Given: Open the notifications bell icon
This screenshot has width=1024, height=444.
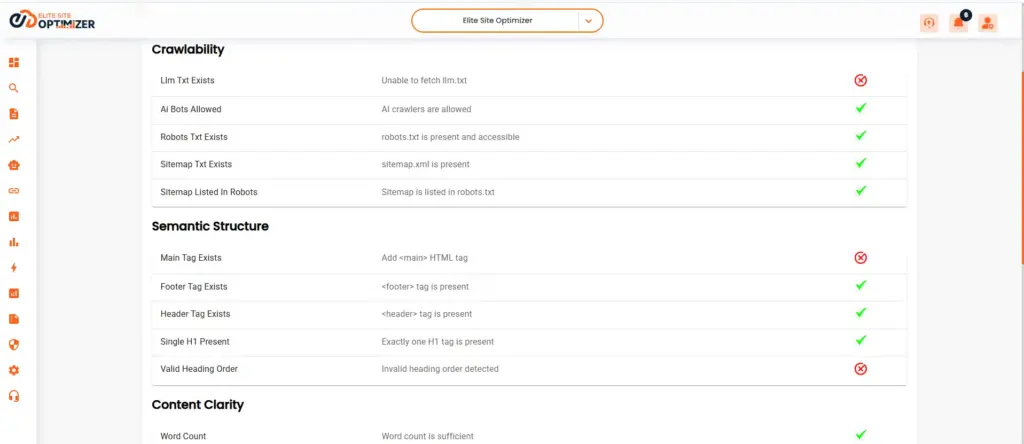Looking at the screenshot, I should click(958, 23).
